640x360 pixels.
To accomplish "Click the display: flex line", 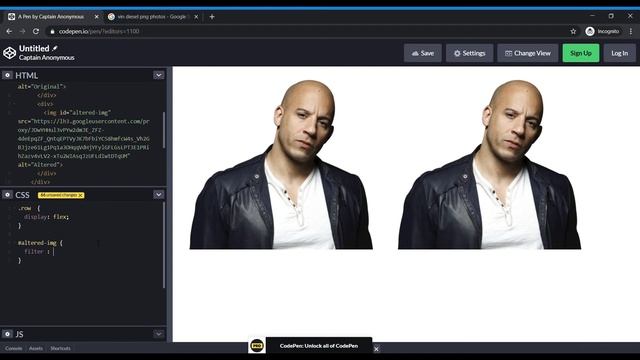I will [46, 217].
